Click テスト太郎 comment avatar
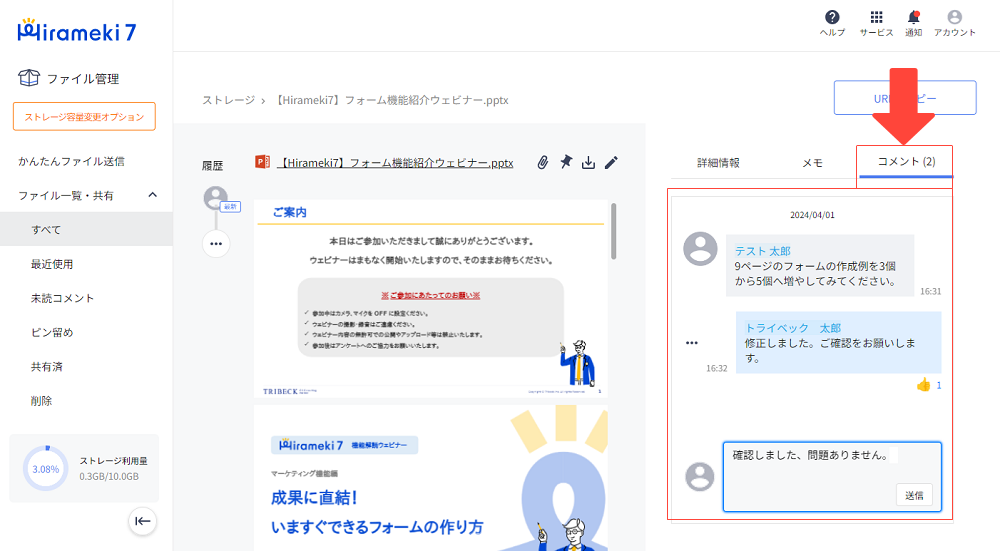 (700, 249)
